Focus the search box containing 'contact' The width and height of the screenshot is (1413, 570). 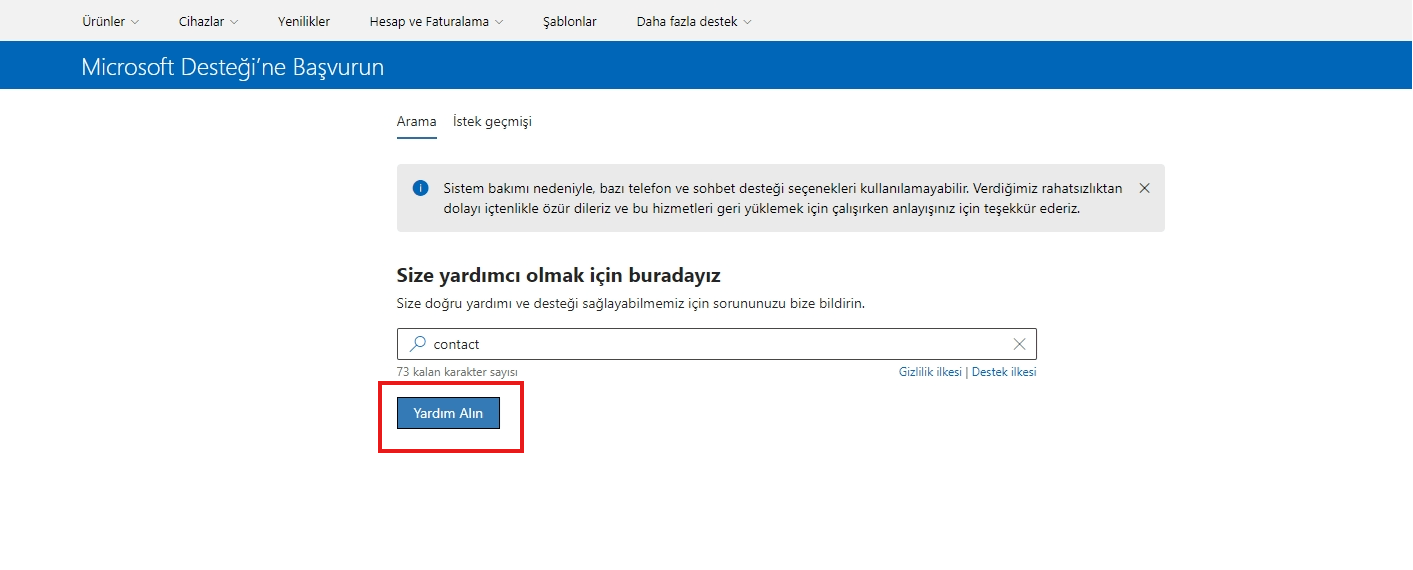click(717, 344)
